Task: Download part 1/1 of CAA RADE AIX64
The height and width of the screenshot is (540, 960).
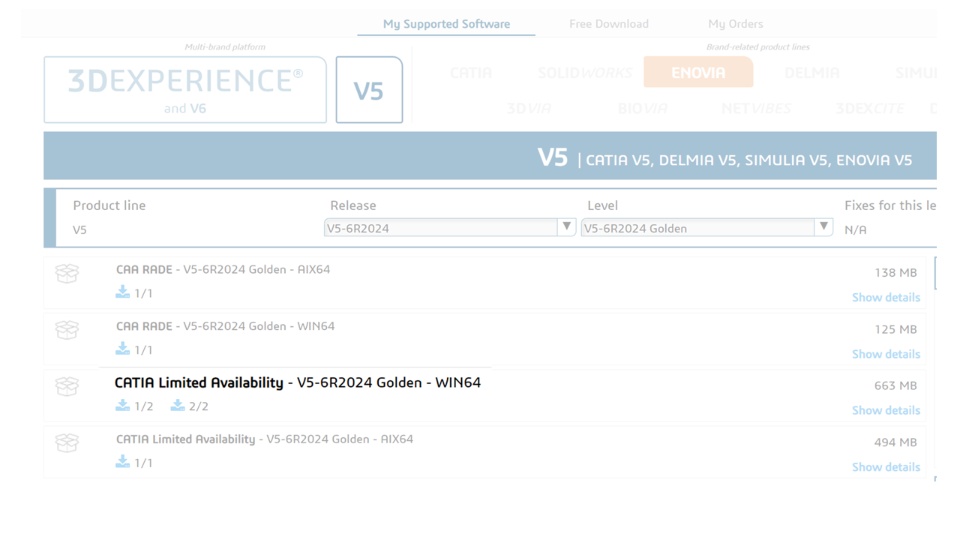Action: [123, 292]
